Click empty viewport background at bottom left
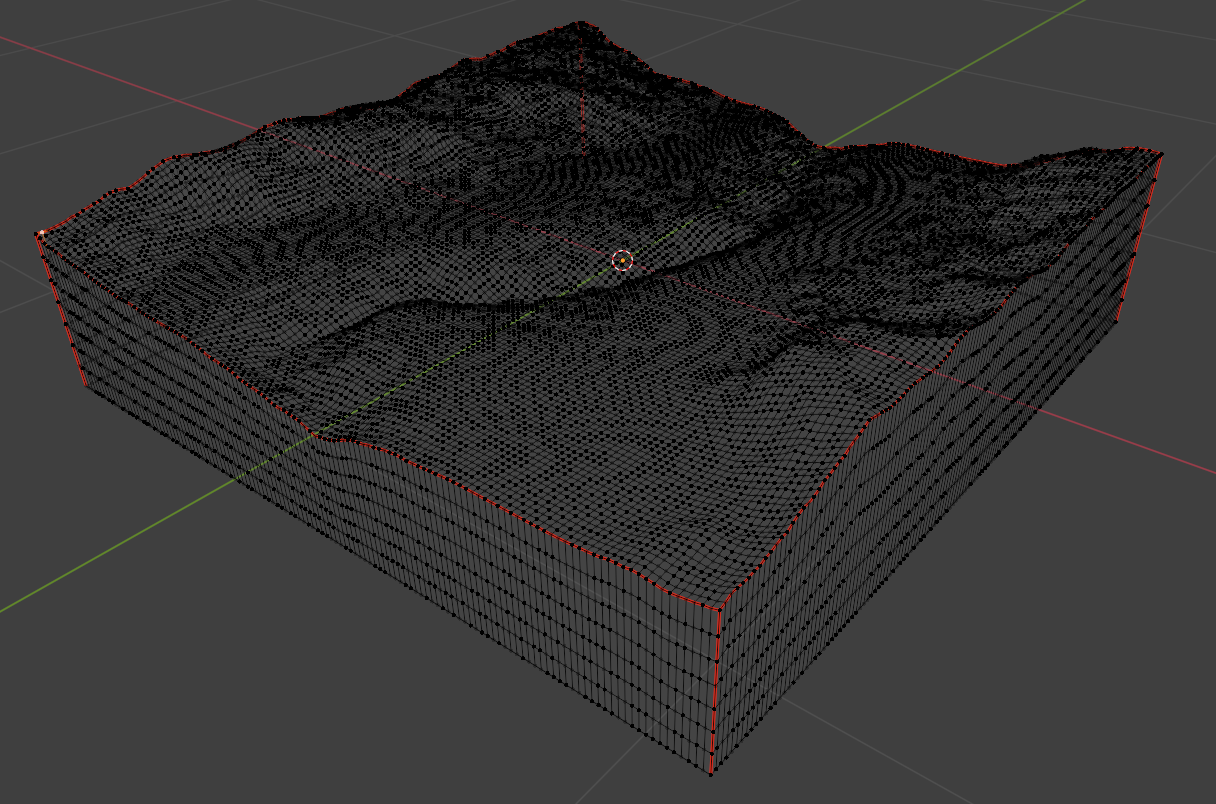The height and width of the screenshot is (804, 1216). [x=150, y=720]
